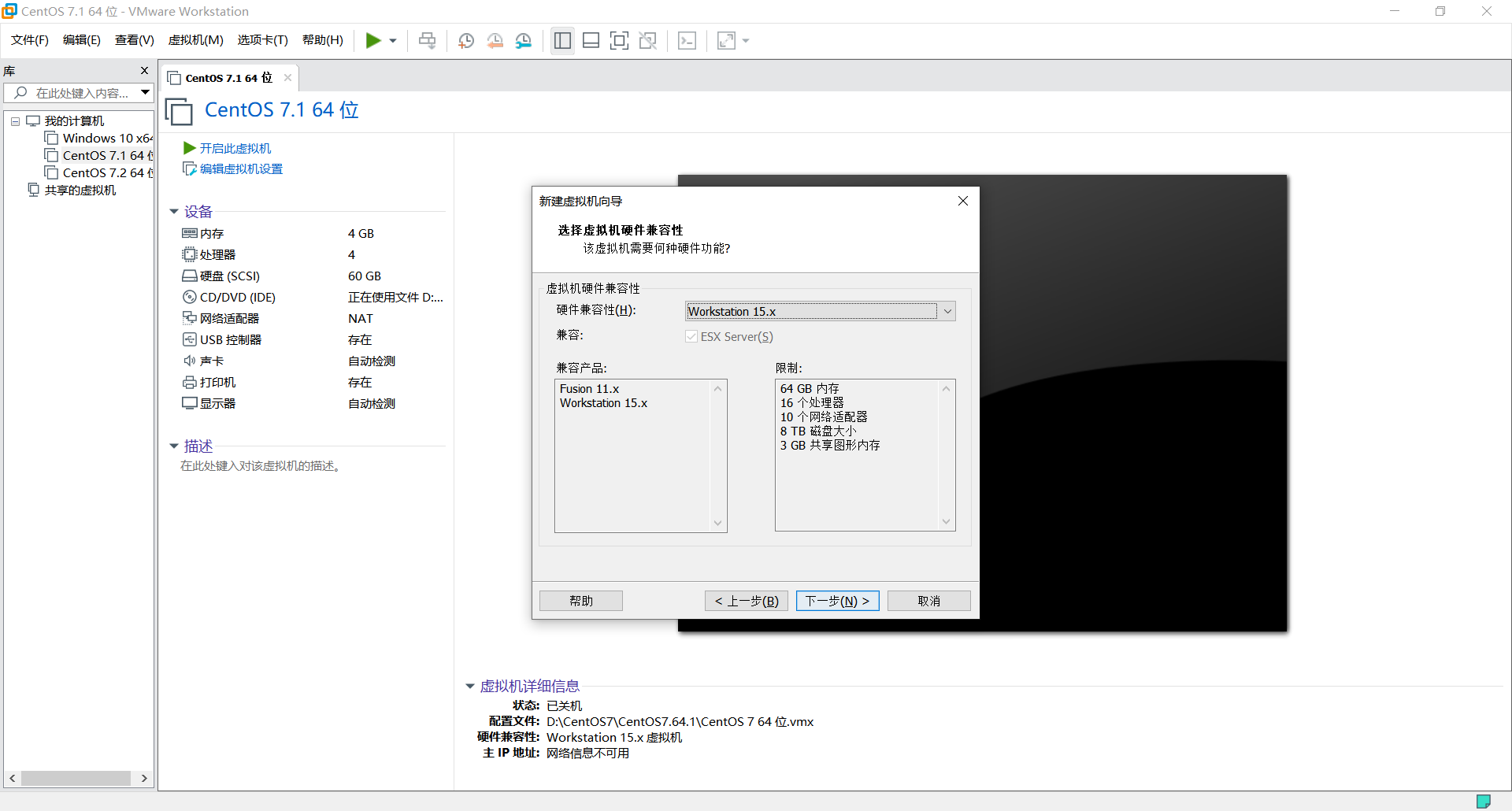
Task: Click the 内存 memory device icon
Action: (x=190, y=233)
